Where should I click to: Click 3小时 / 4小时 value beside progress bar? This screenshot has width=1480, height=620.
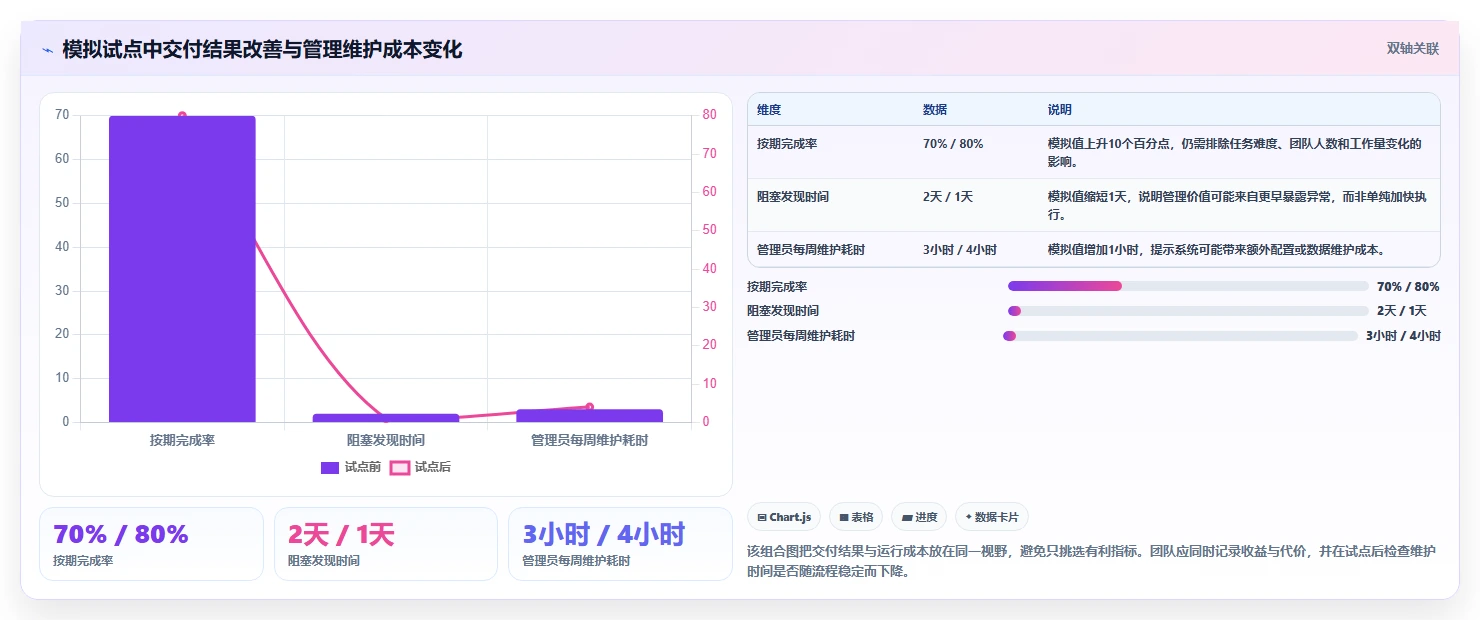point(1403,336)
